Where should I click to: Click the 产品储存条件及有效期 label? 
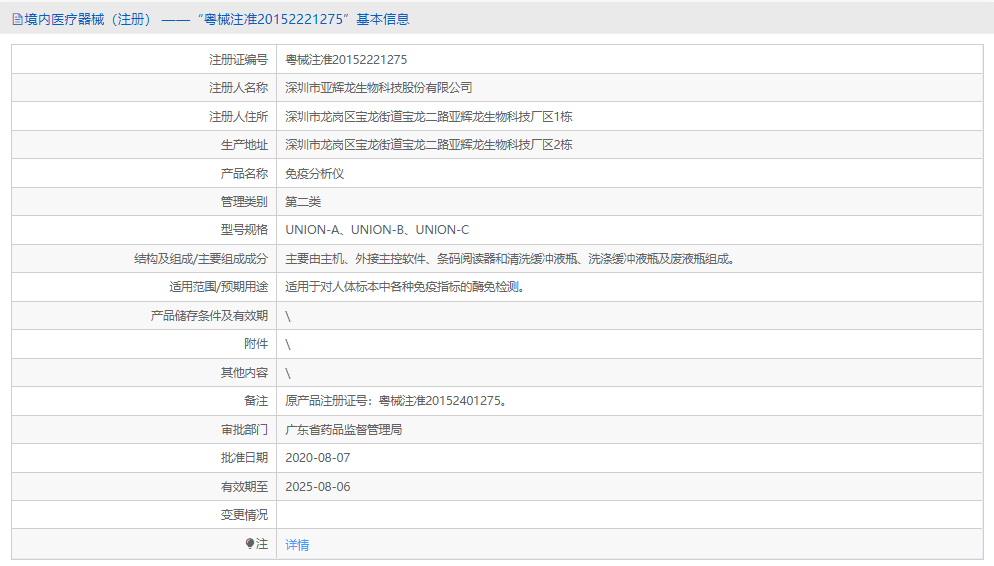209,316
